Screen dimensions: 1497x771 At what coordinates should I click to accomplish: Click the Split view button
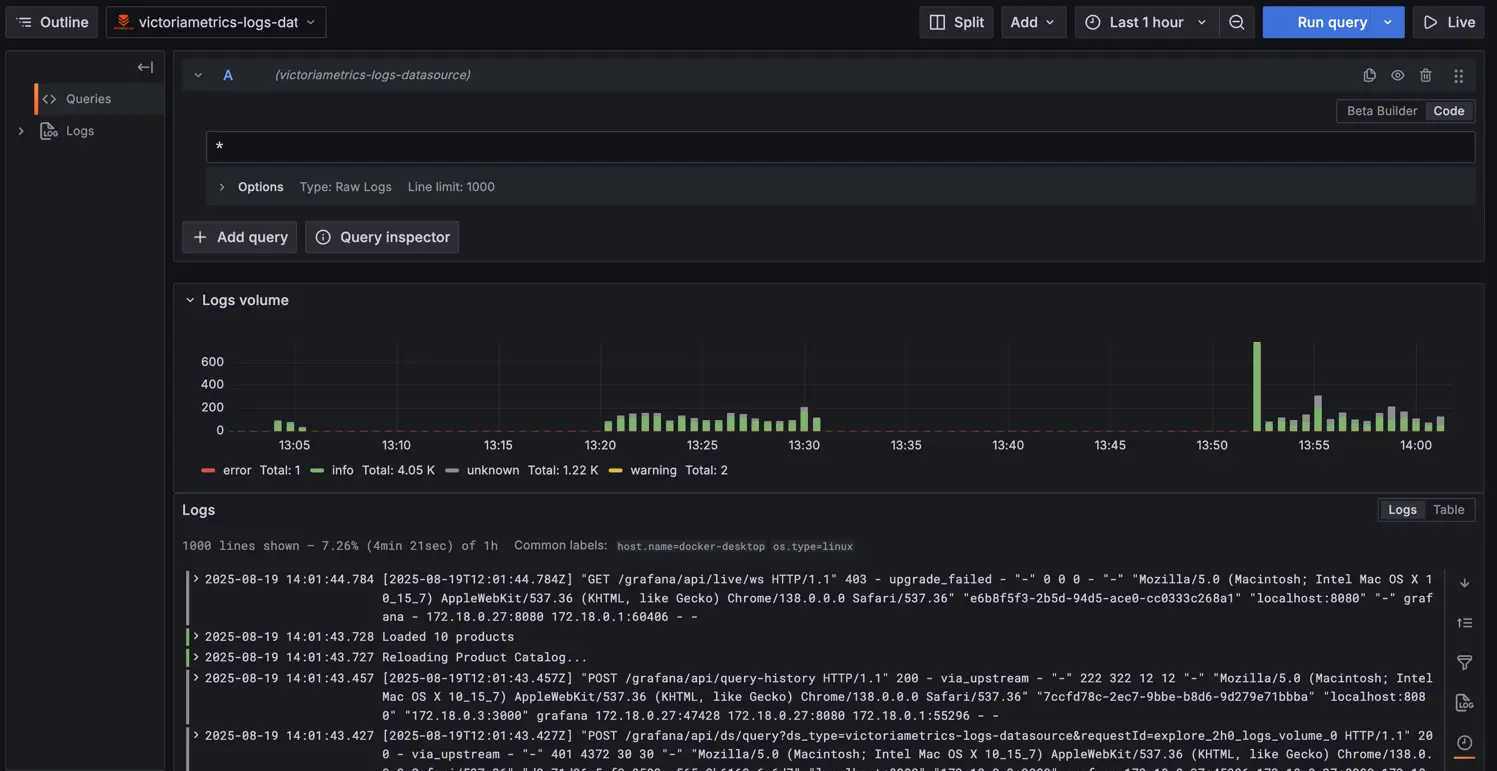click(x=956, y=22)
